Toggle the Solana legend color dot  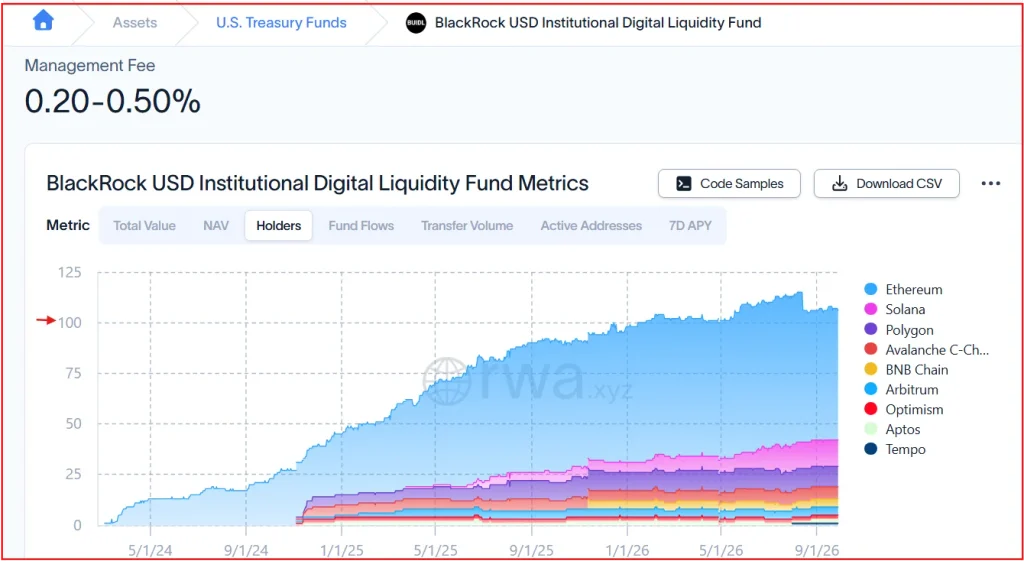(x=871, y=310)
